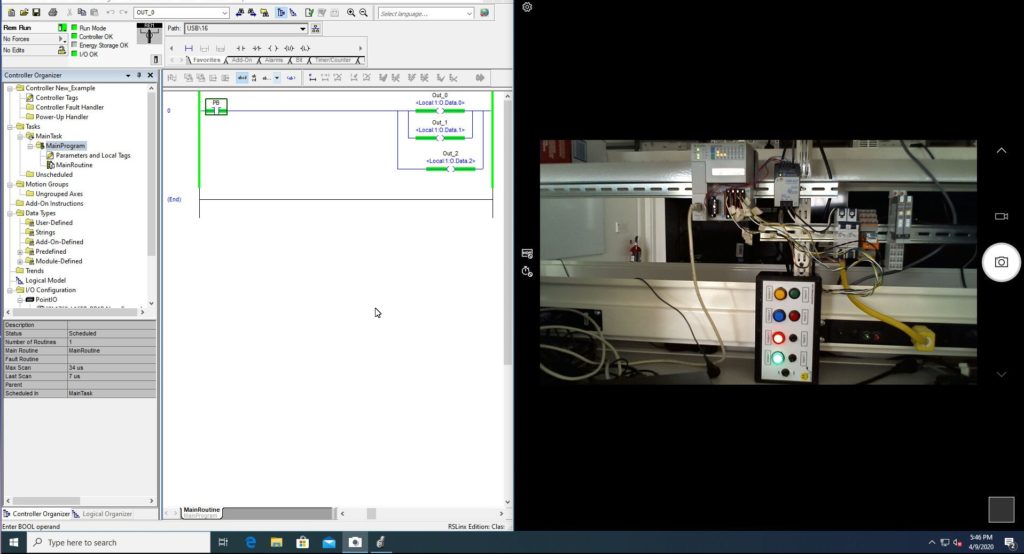Toggle the PB contact in rung 0
1024x554 pixels.
pyautogui.click(x=216, y=110)
